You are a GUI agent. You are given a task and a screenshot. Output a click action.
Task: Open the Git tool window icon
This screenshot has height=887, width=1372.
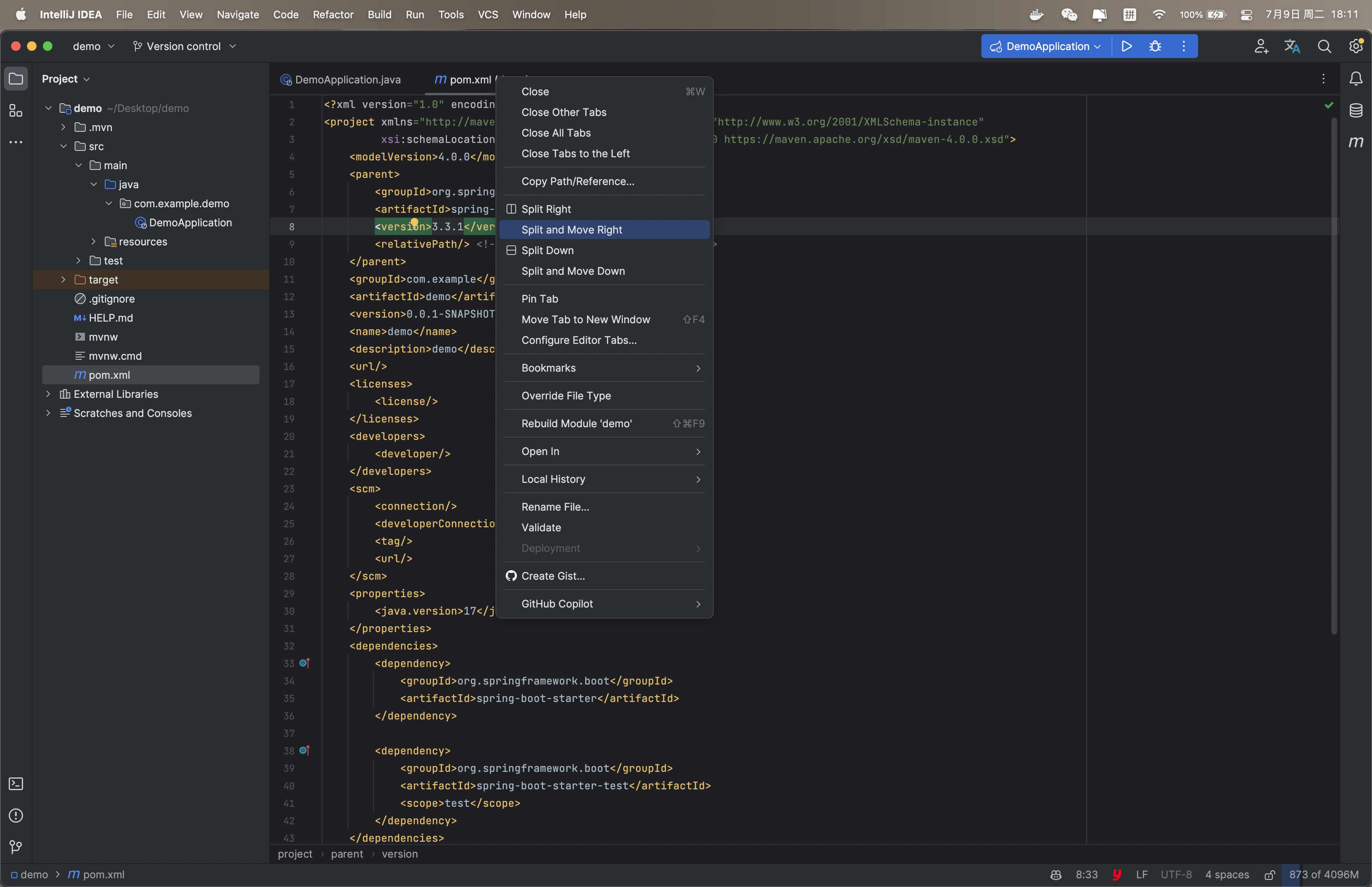point(15,847)
